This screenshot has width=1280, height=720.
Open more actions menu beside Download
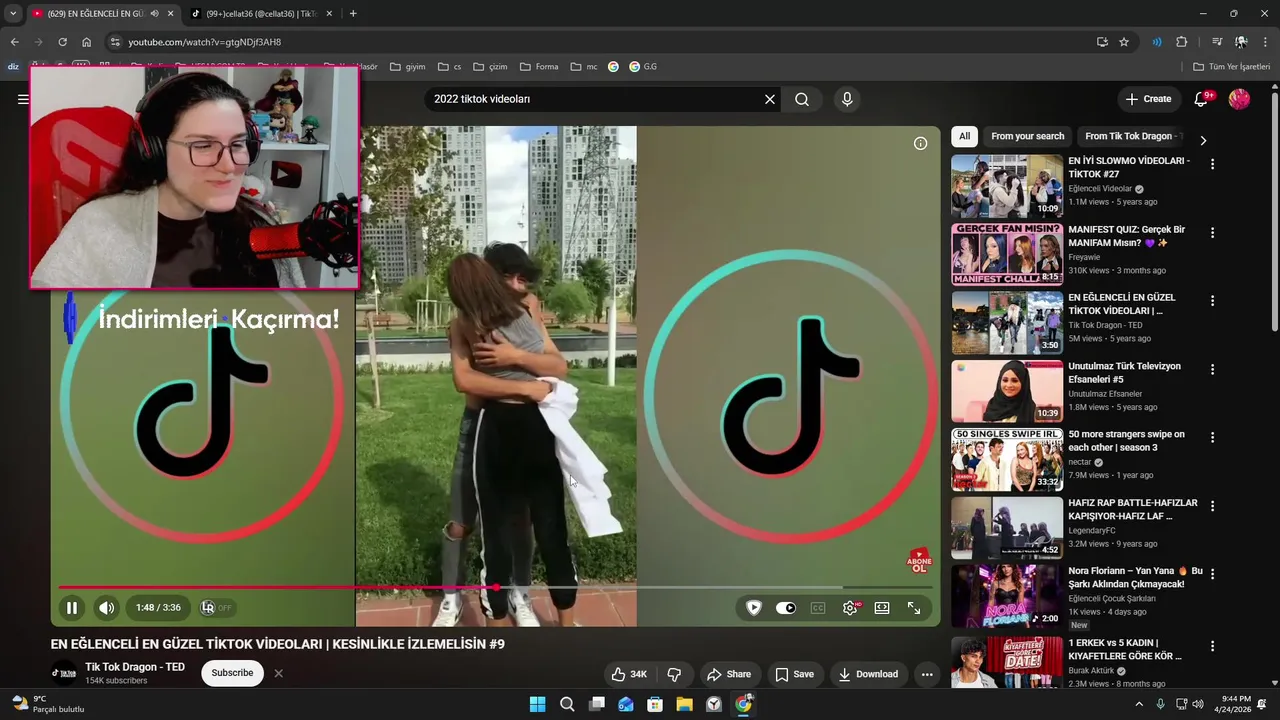click(927, 674)
